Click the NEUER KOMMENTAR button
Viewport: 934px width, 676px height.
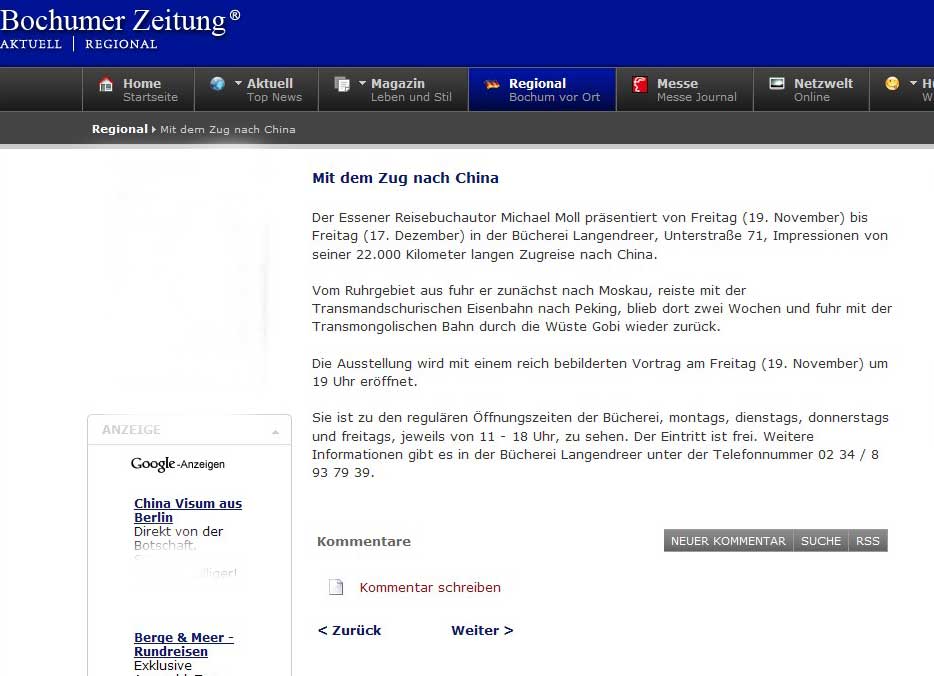coord(728,541)
